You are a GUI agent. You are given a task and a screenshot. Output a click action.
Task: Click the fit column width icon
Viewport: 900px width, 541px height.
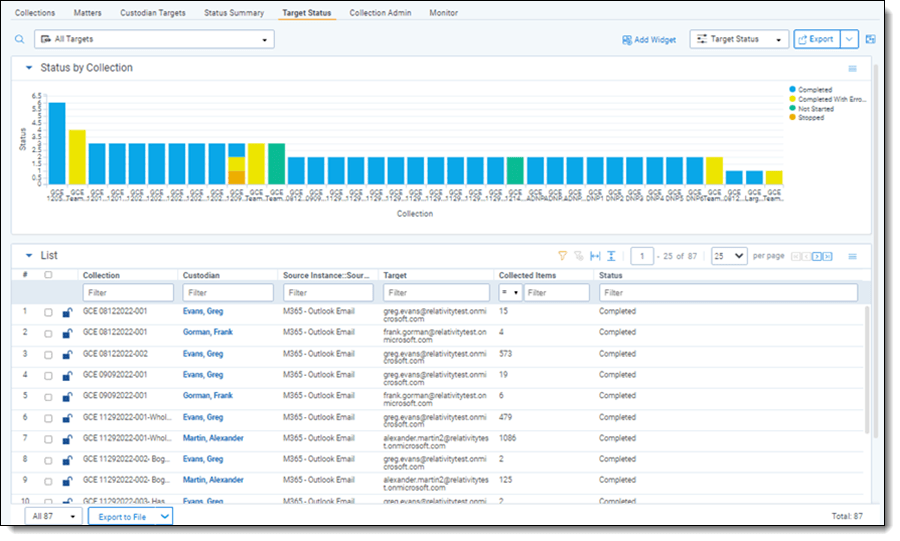pyautogui.click(x=595, y=256)
